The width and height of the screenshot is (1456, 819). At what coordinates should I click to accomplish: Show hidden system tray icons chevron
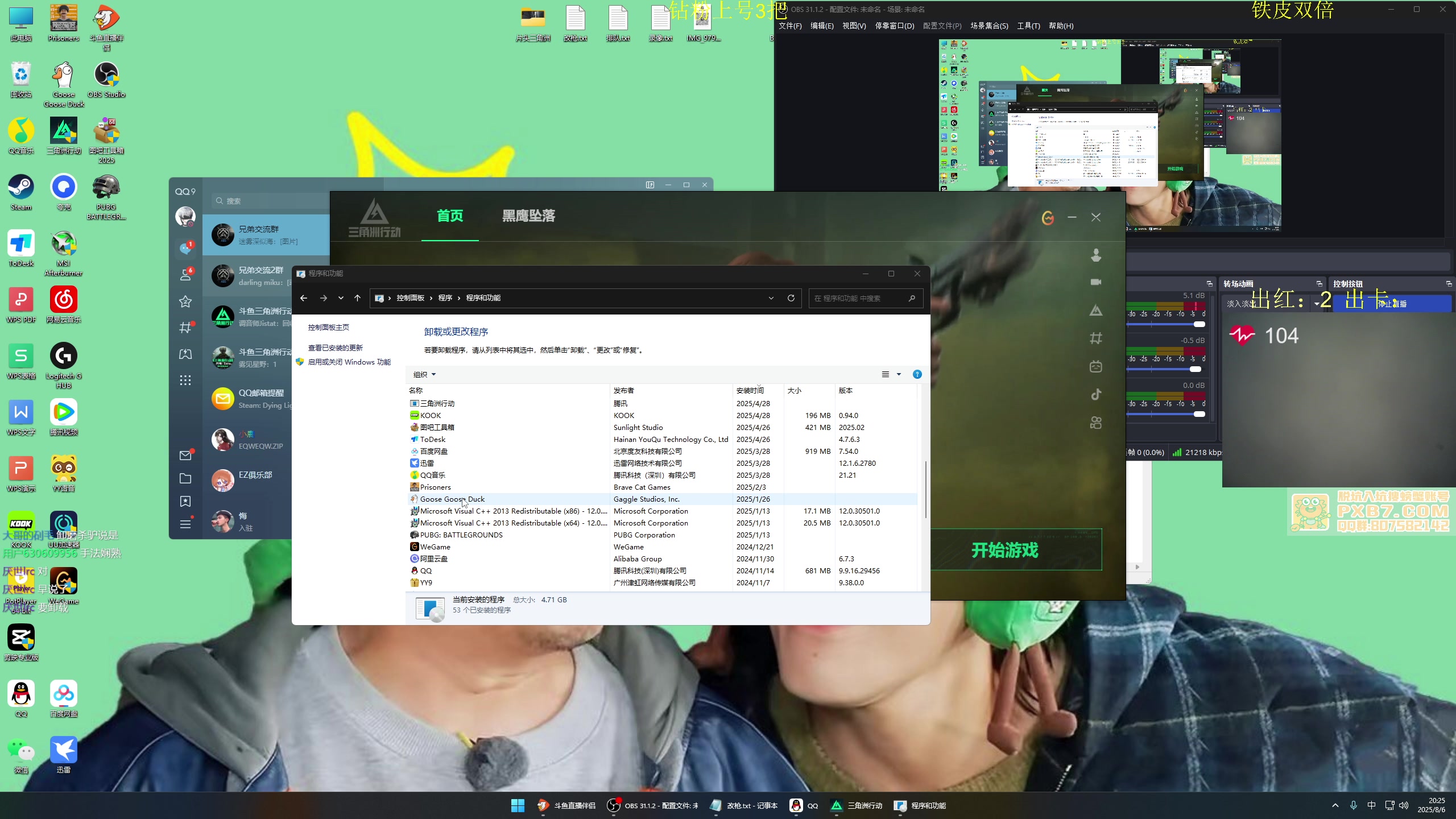(x=1335, y=805)
